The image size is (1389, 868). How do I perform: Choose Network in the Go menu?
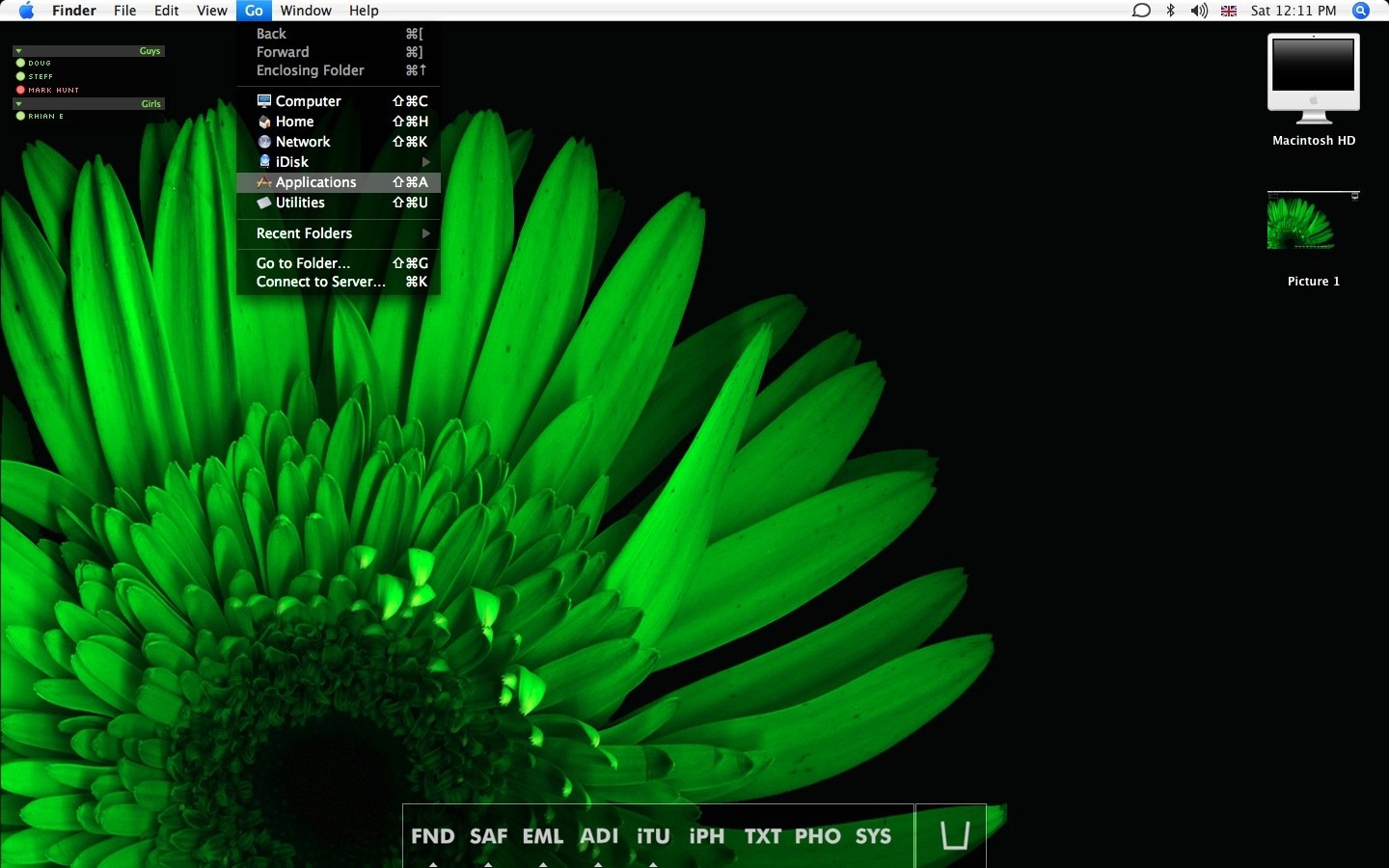coord(339,142)
